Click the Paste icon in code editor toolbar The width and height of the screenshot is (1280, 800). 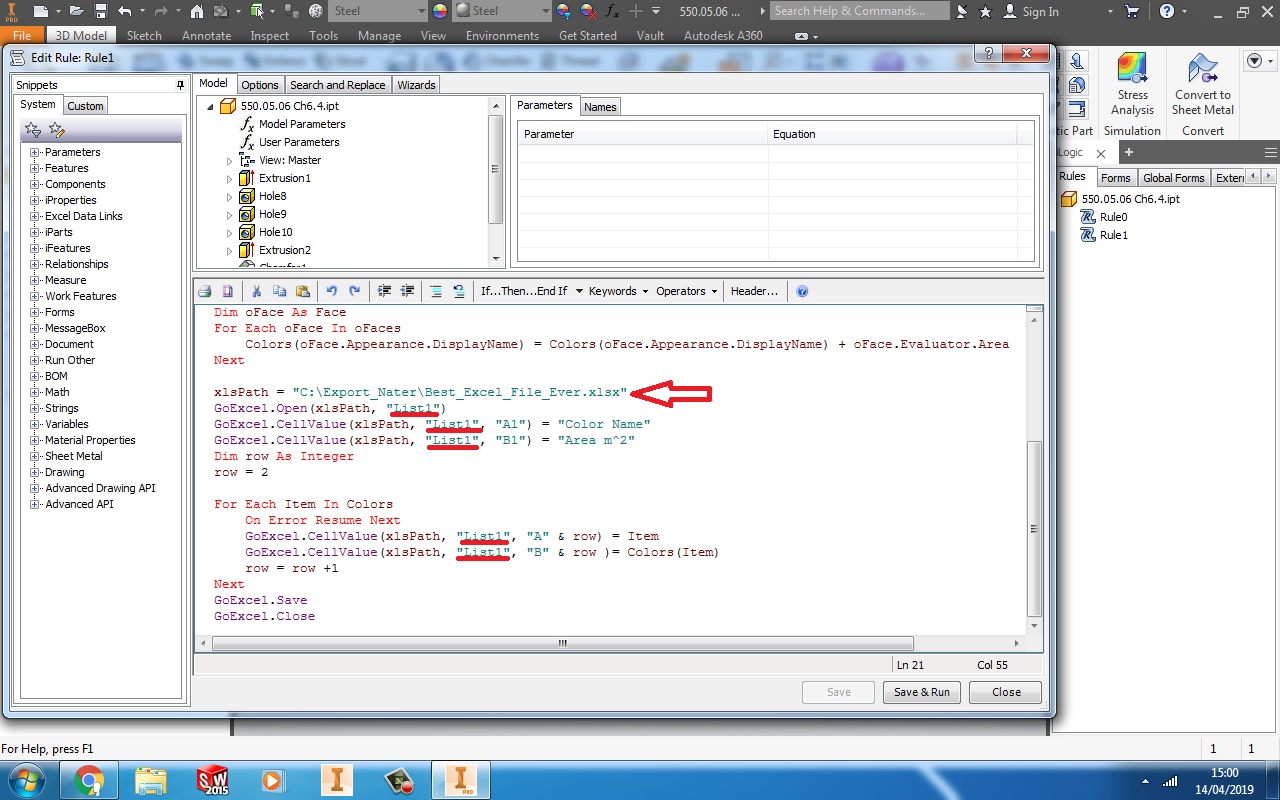(303, 291)
